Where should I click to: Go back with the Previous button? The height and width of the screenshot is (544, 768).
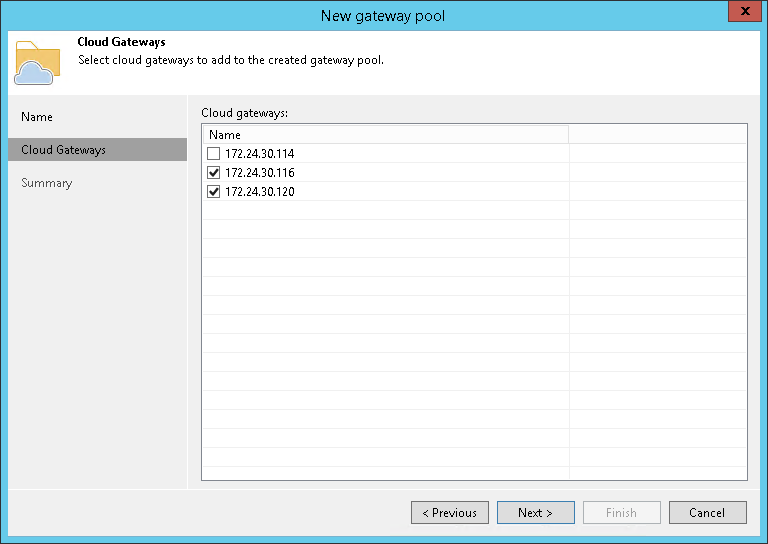450,513
